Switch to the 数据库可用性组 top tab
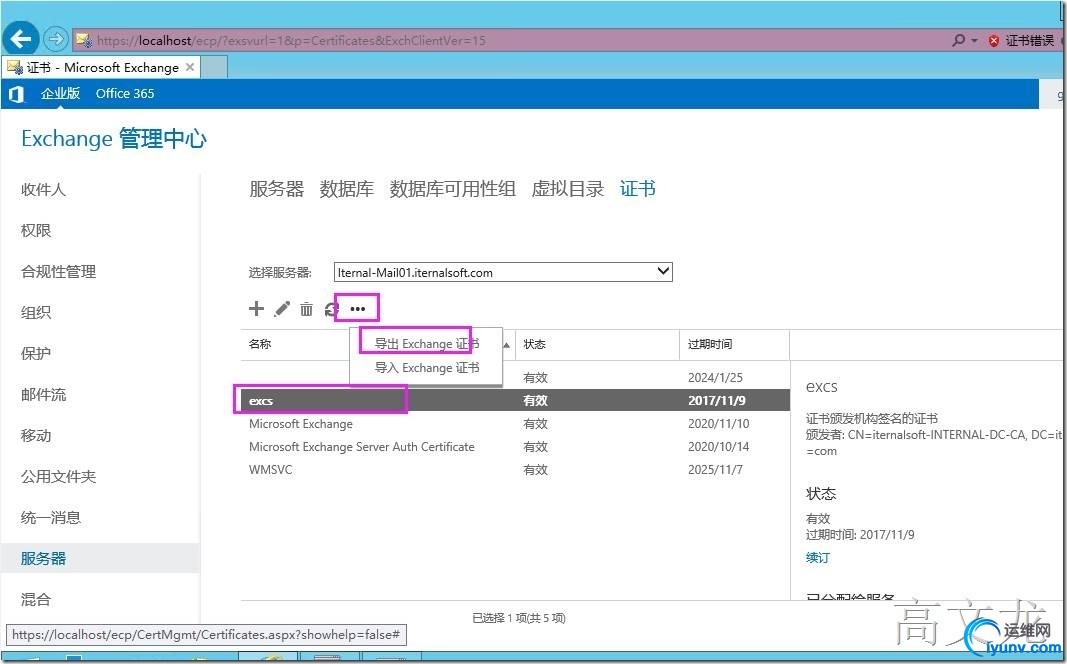 click(453, 188)
